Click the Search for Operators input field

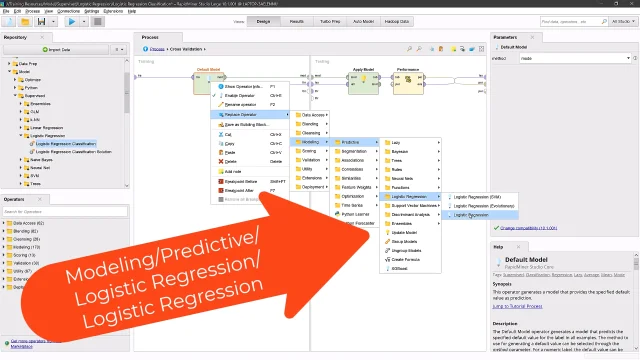click(x=65, y=211)
